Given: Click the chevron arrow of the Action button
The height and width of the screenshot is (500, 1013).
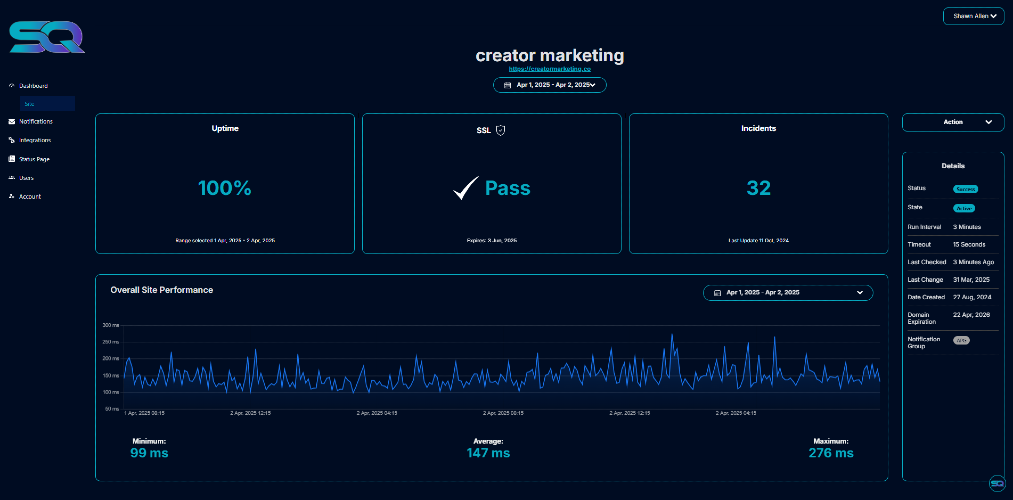Looking at the screenshot, I should (x=988, y=122).
